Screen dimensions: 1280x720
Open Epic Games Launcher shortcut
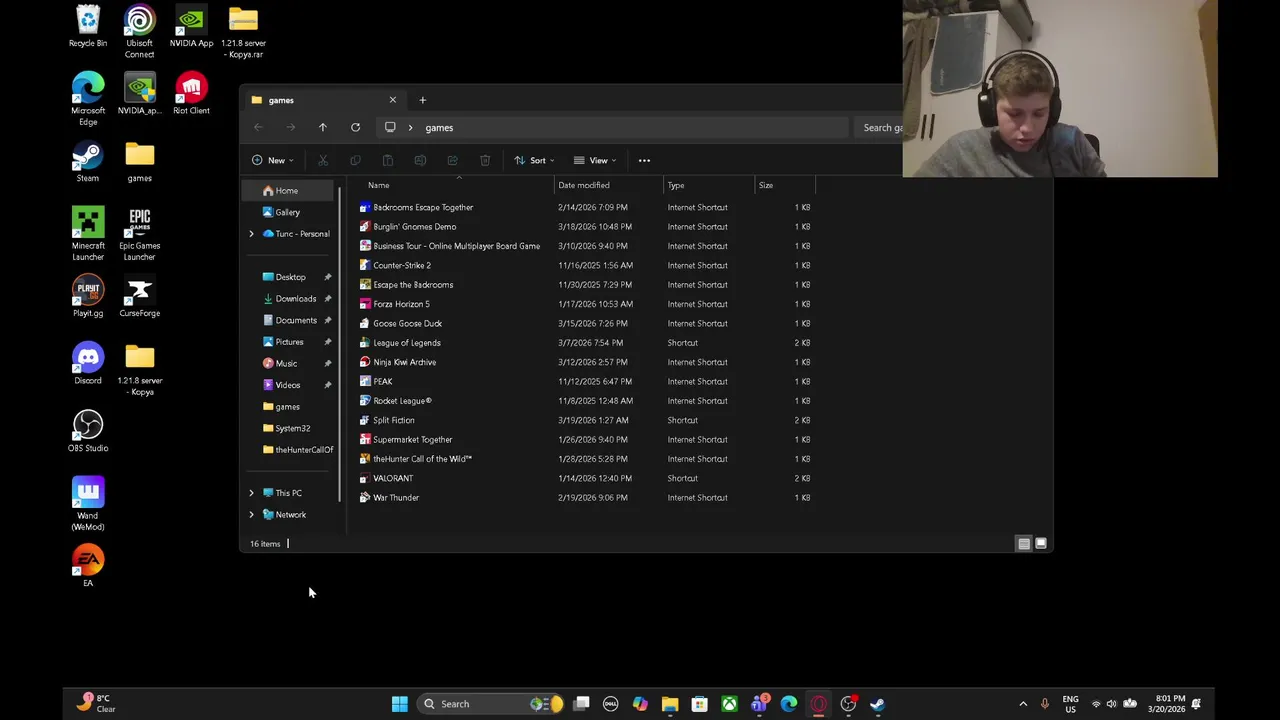139,234
